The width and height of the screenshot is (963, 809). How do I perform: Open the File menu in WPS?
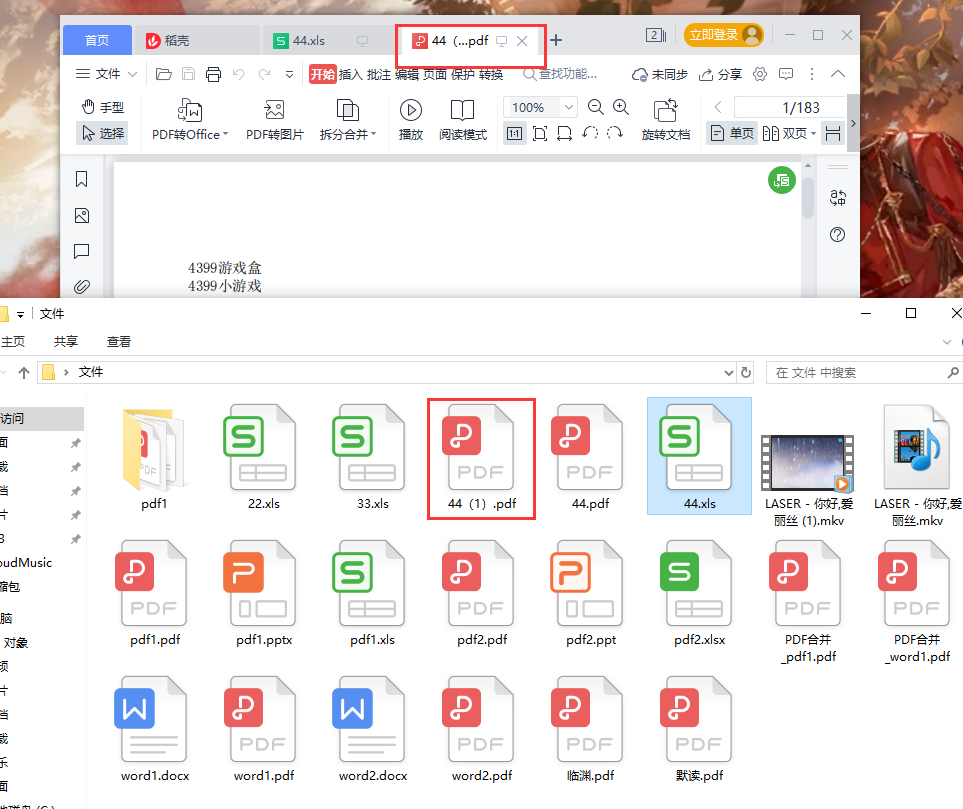98,74
